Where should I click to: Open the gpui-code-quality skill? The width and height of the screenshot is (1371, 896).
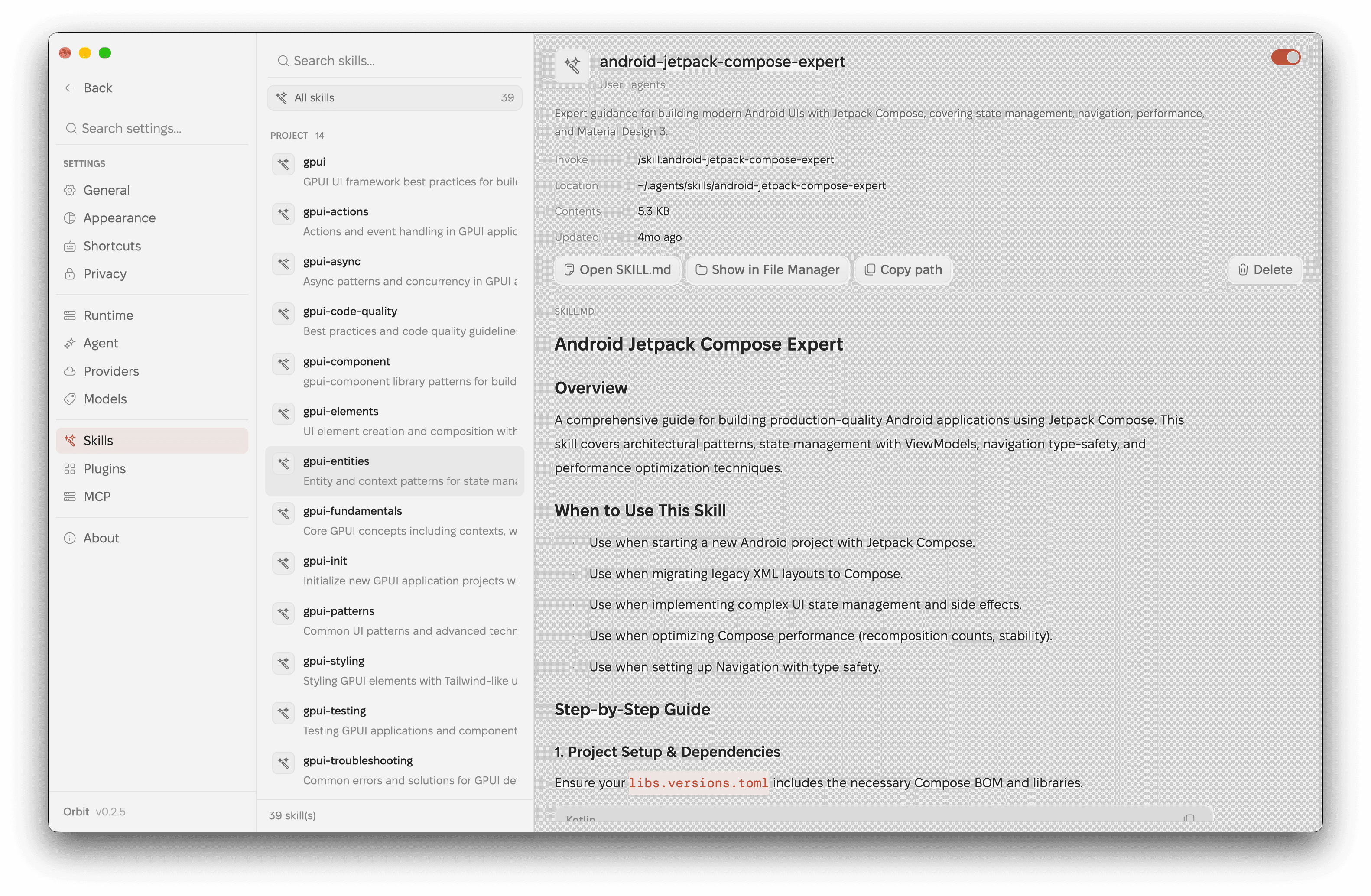395,321
